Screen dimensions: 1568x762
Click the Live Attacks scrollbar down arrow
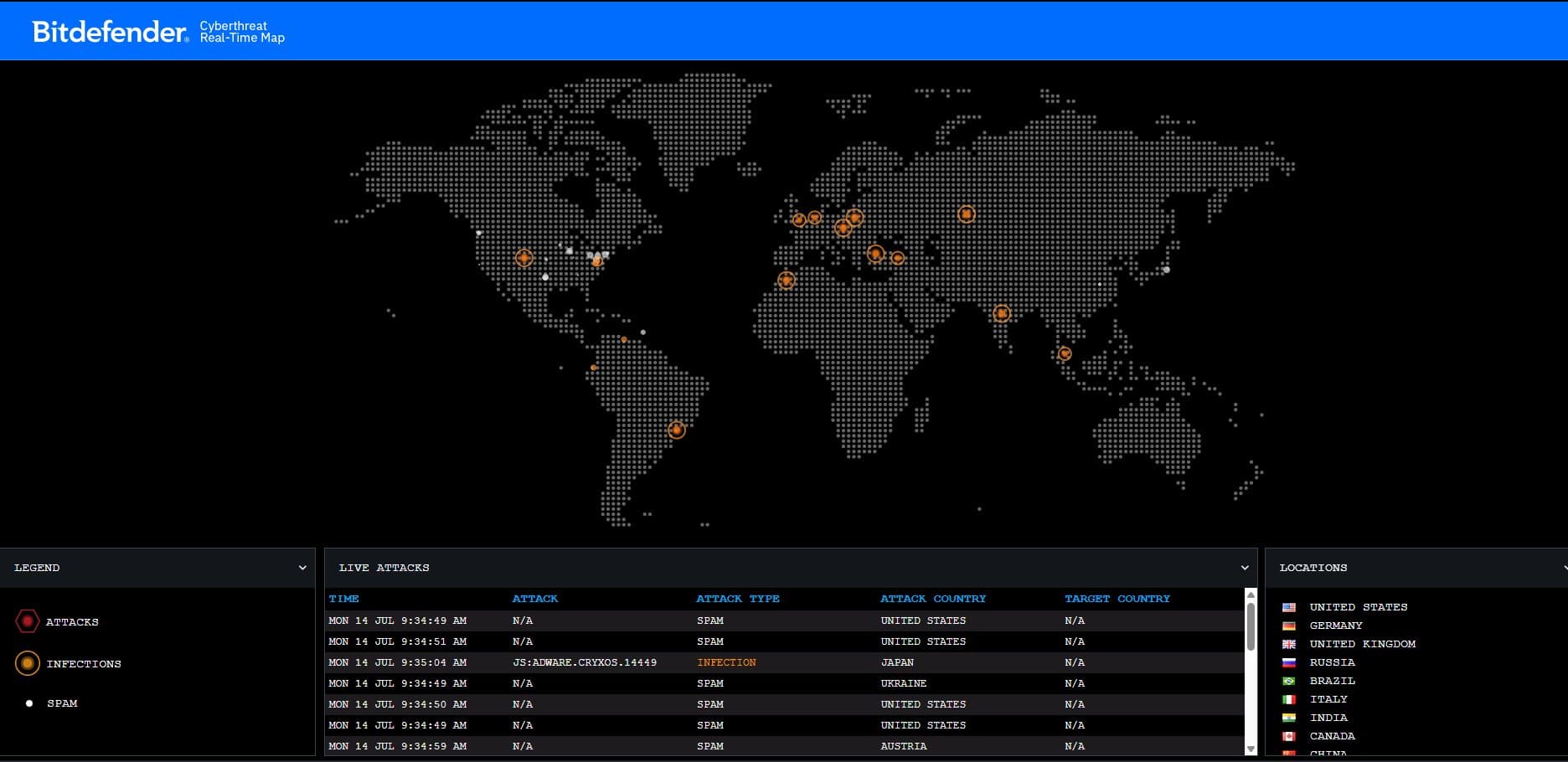(1251, 749)
